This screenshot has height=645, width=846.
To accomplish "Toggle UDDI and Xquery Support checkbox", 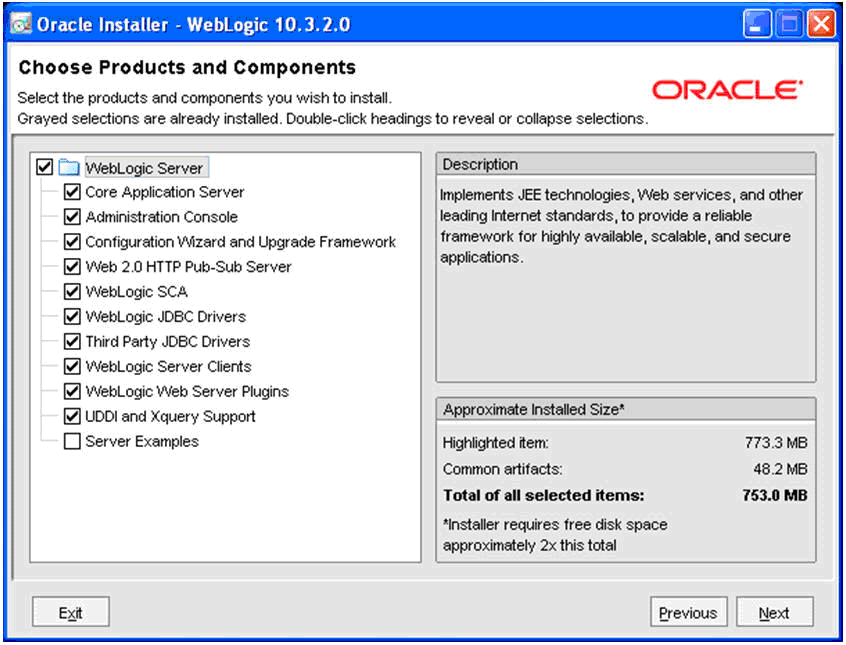I will point(72,416).
